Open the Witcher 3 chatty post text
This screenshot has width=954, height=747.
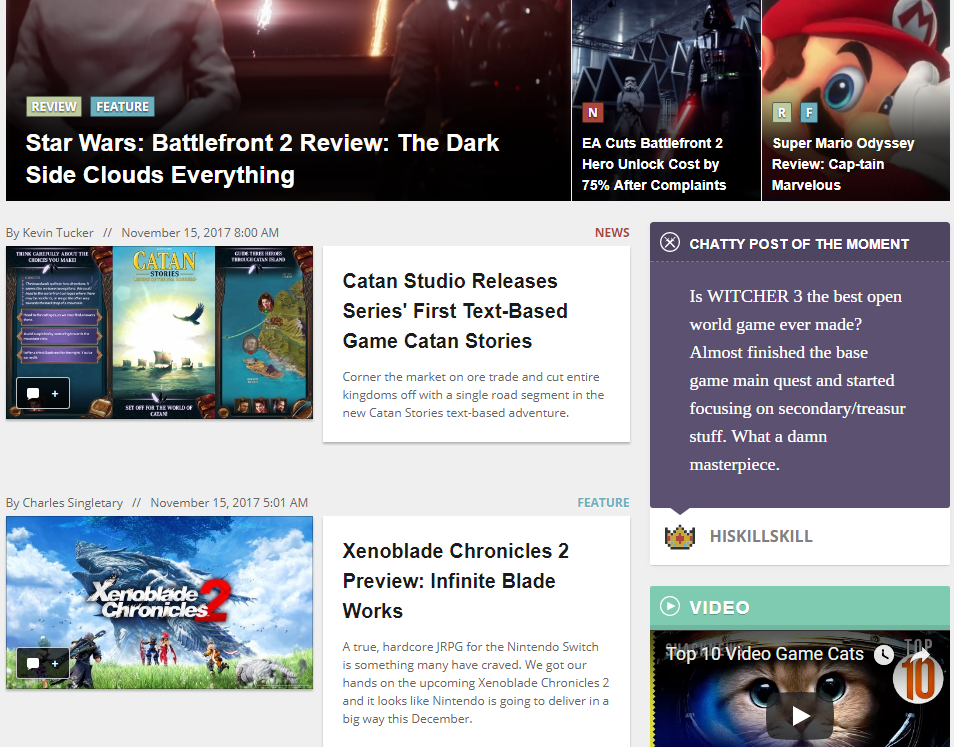(x=797, y=380)
